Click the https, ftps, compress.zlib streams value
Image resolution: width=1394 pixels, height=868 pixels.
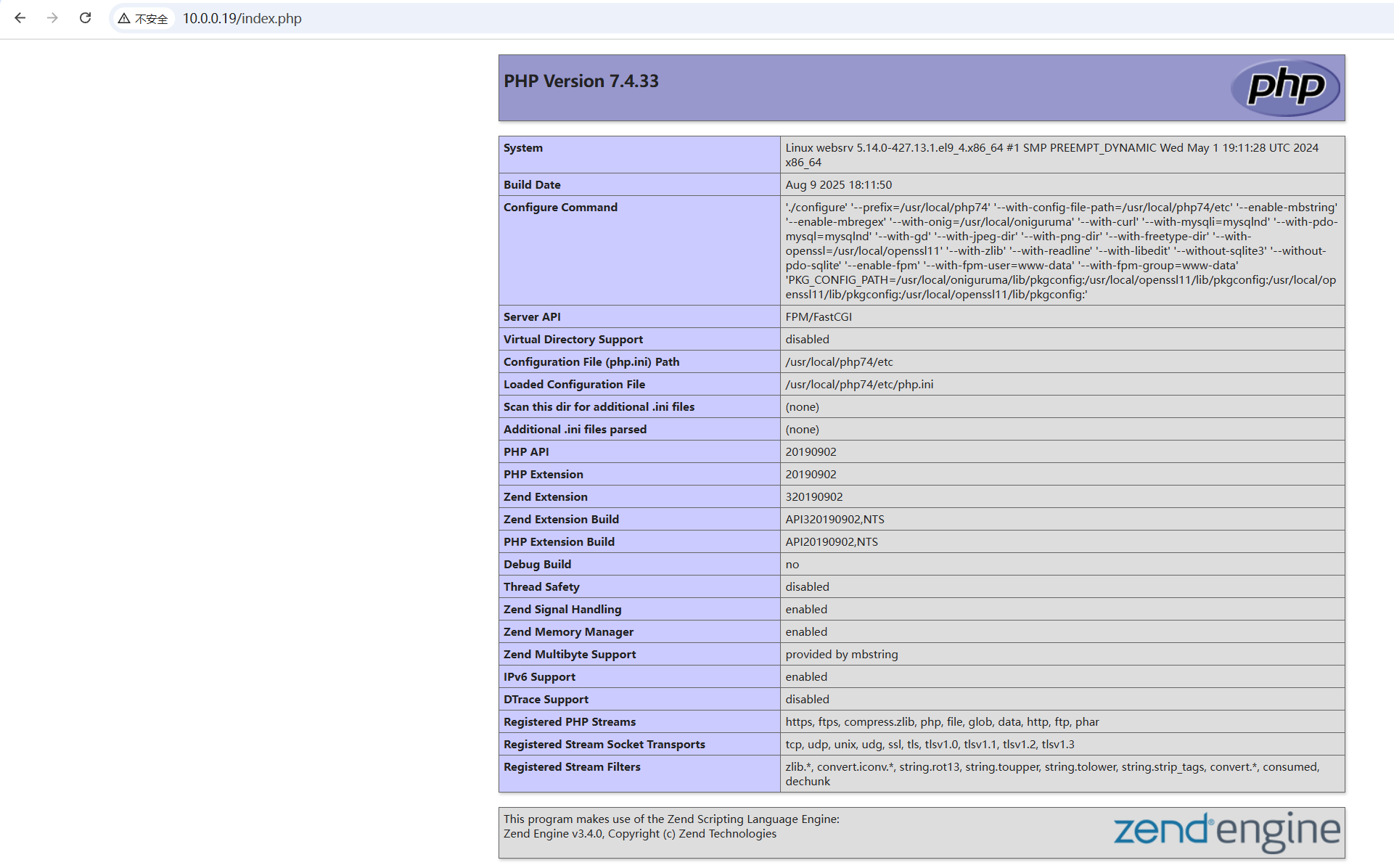(942, 722)
